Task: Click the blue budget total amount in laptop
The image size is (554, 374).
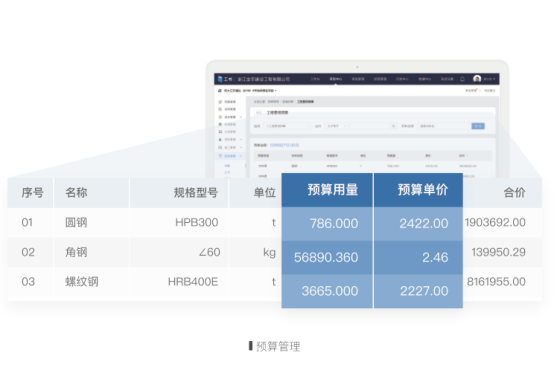Action: click(284, 145)
